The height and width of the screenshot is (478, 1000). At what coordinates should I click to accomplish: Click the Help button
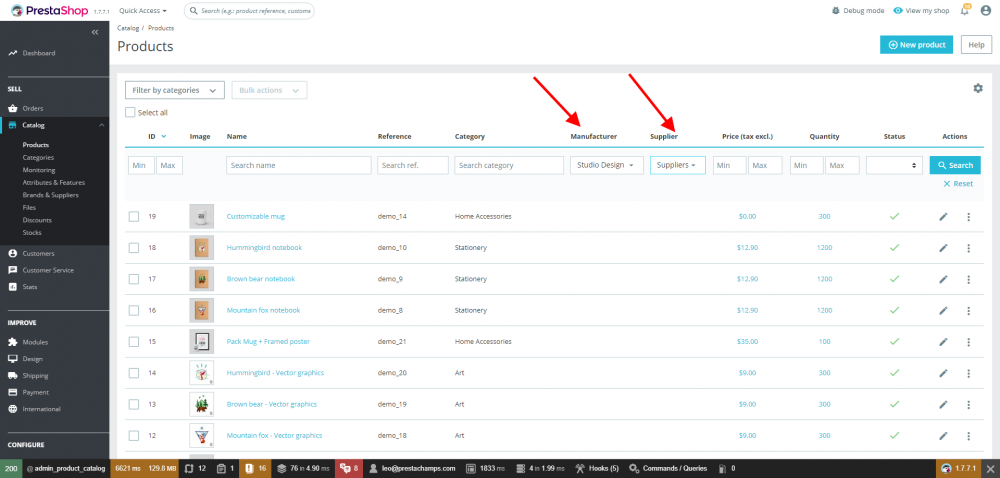pyautogui.click(x=976, y=45)
